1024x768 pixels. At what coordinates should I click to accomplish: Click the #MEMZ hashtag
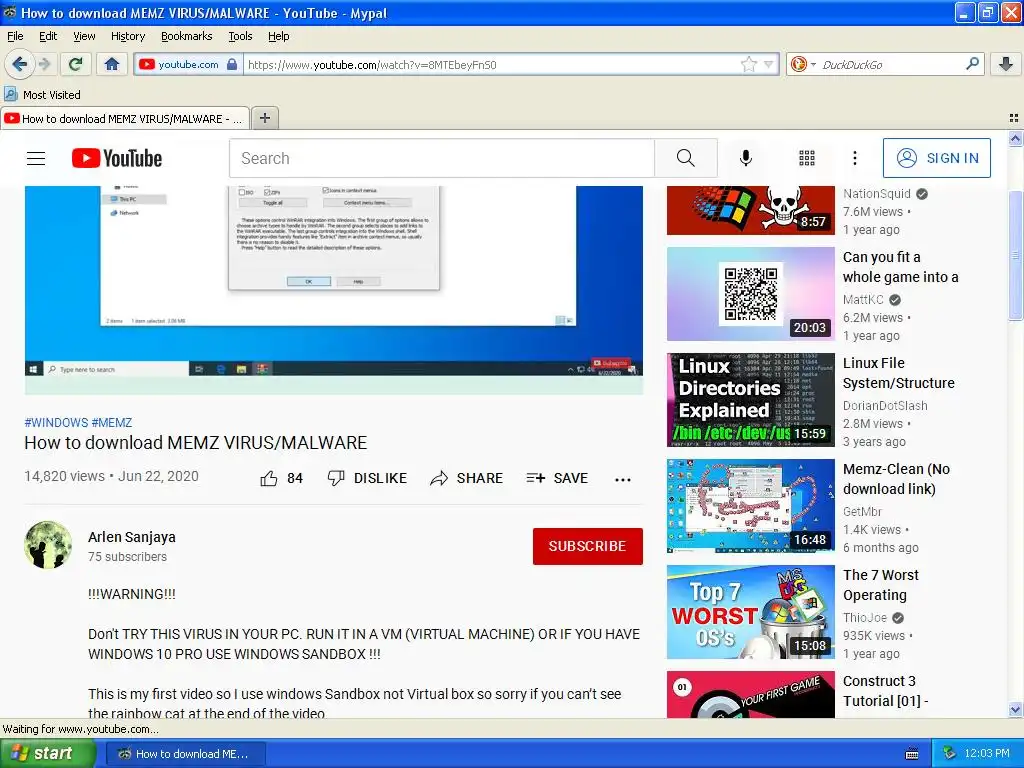tap(112, 423)
